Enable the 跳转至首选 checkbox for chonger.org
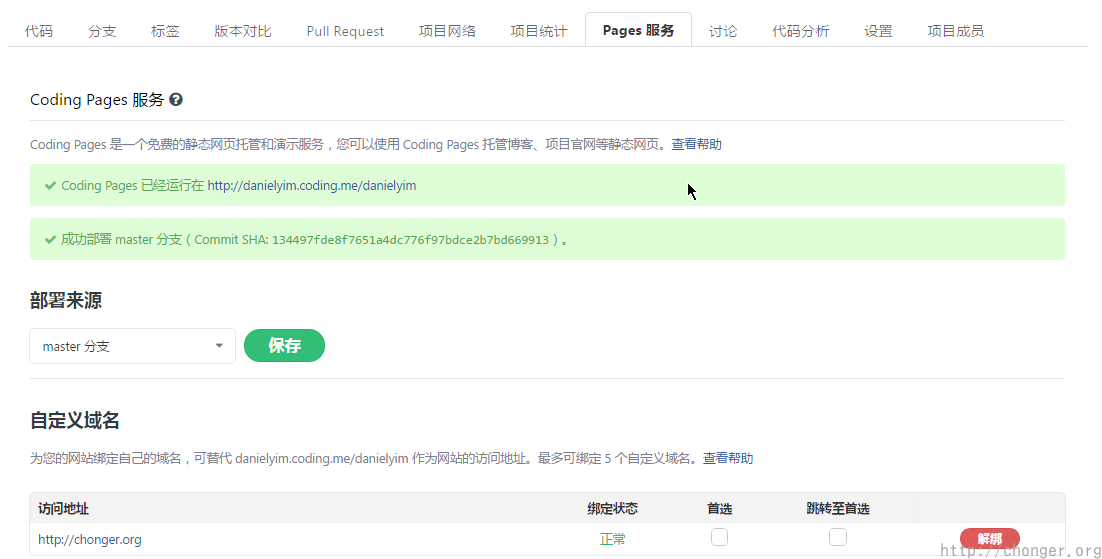1102x559 pixels. tap(838, 537)
